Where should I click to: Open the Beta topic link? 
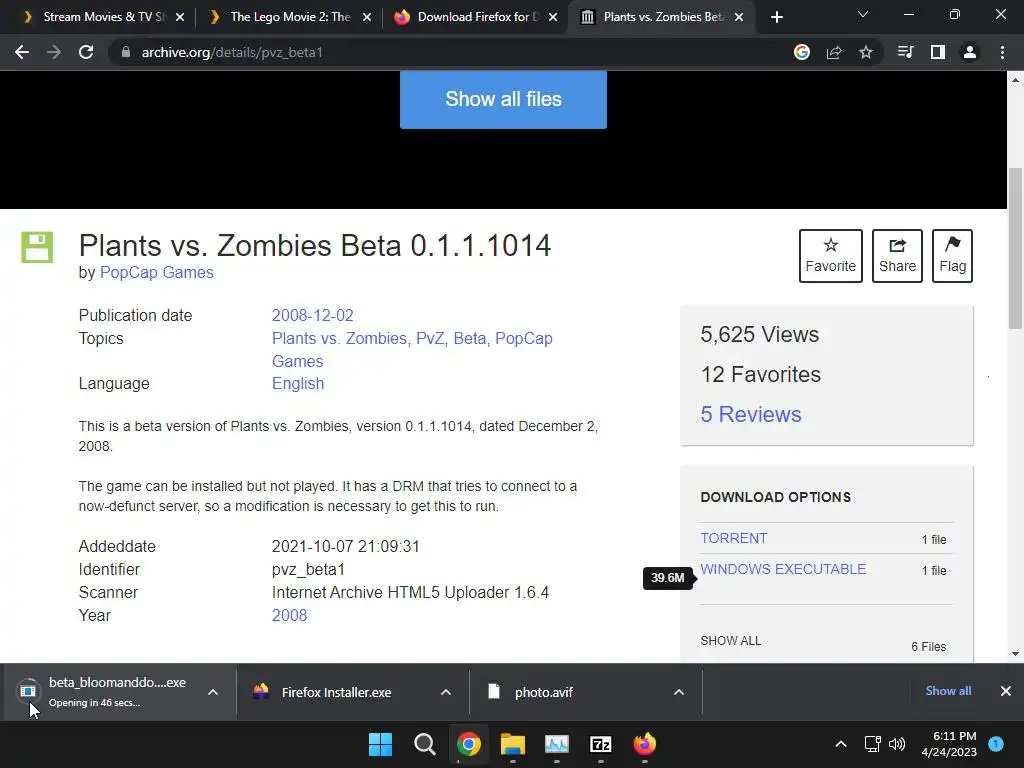pos(470,338)
